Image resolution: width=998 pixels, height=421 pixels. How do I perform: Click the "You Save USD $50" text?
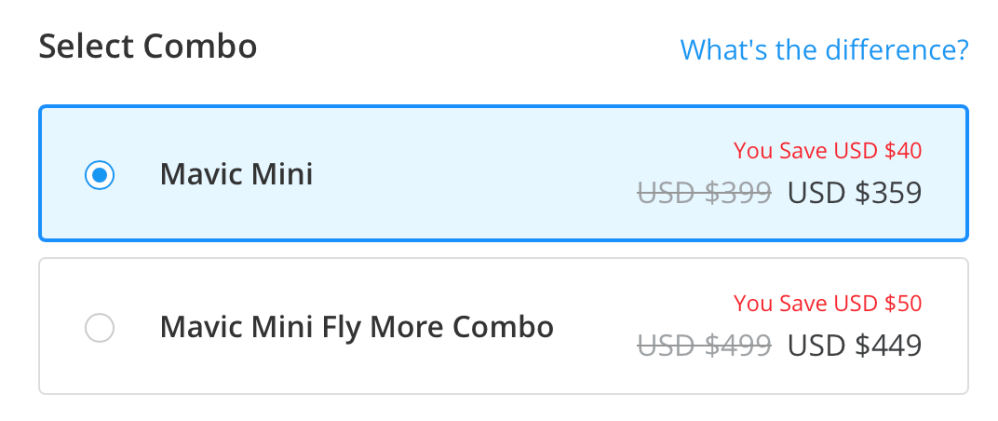click(827, 303)
